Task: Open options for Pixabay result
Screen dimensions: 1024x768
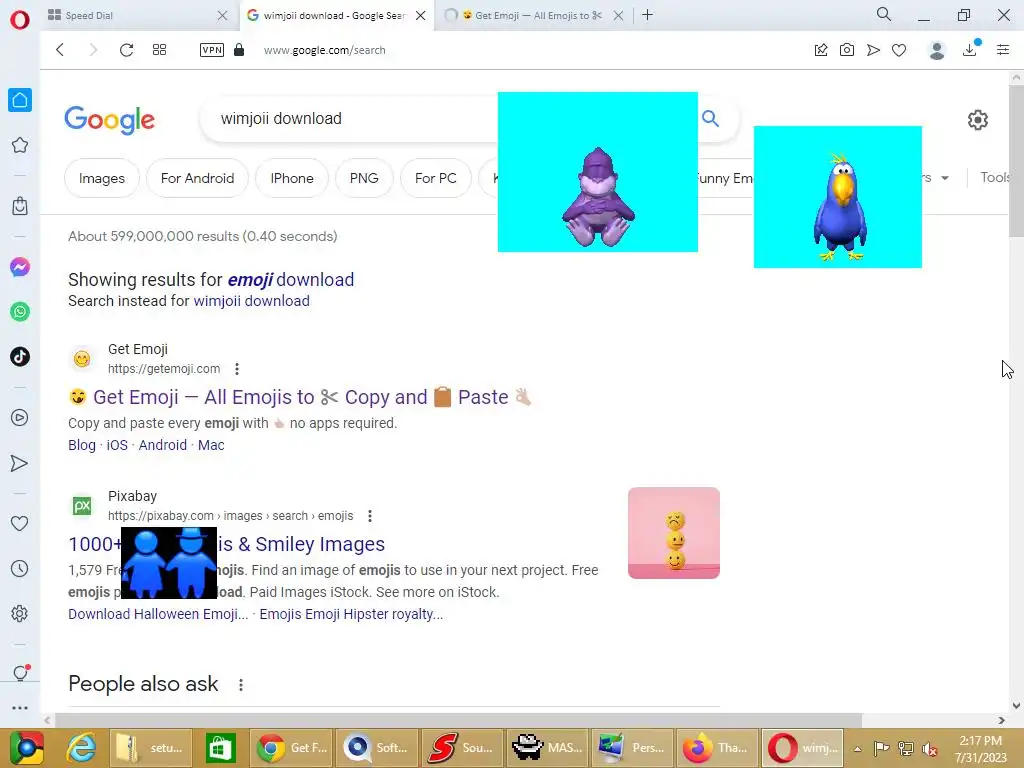Action: coord(370,516)
